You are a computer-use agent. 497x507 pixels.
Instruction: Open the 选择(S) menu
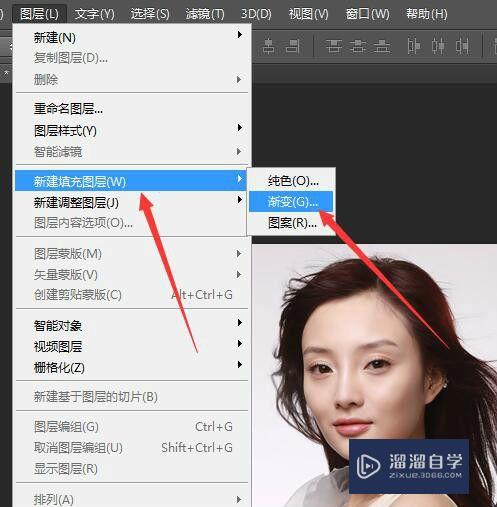coord(150,14)
